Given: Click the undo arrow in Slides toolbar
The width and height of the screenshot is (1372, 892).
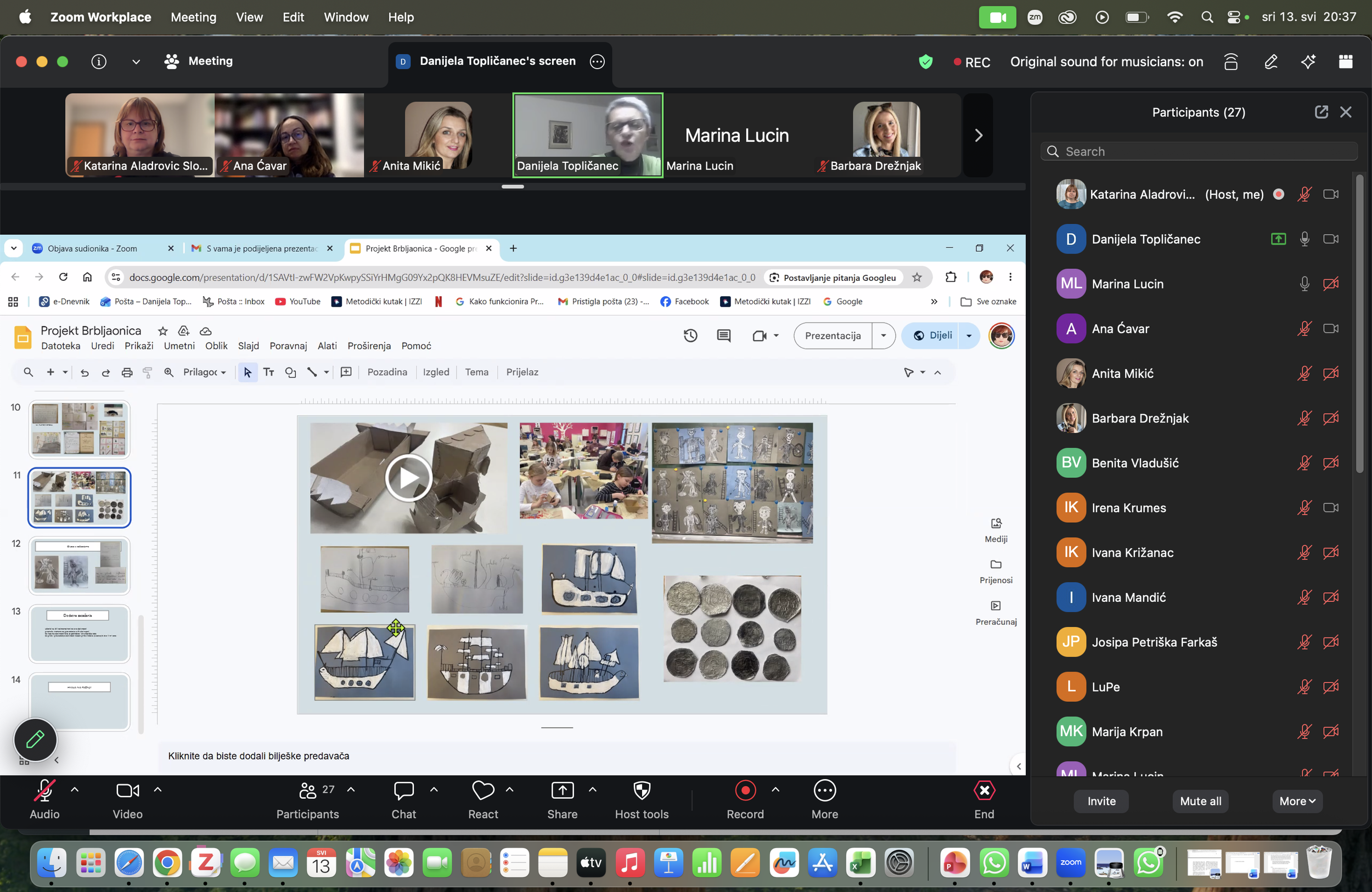Looking at the screenshot, I should [x=85, y=373].
